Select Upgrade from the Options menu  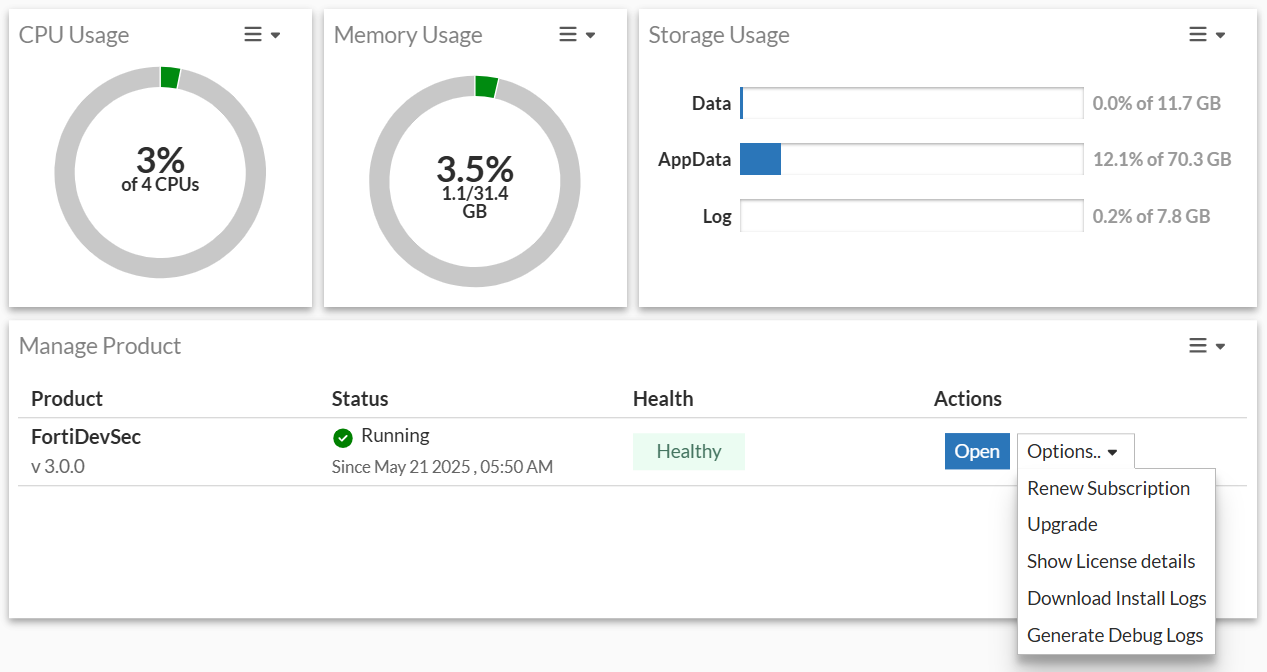tap(1062, 524)
